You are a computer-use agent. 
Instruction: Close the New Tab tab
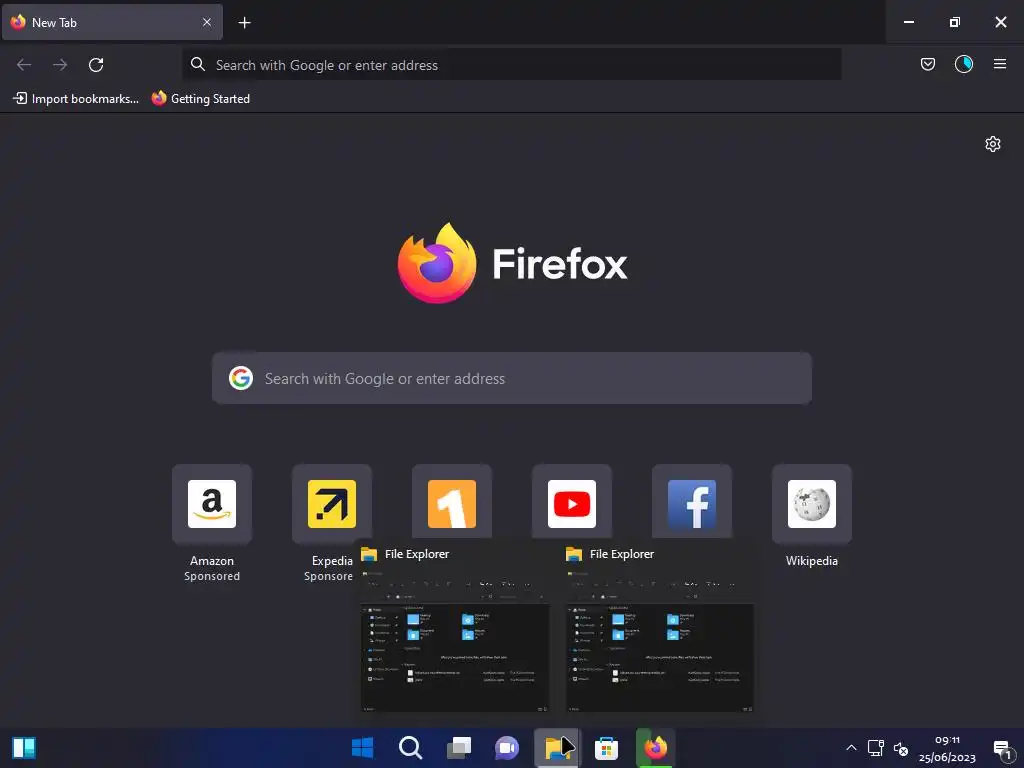pos(207,22)
